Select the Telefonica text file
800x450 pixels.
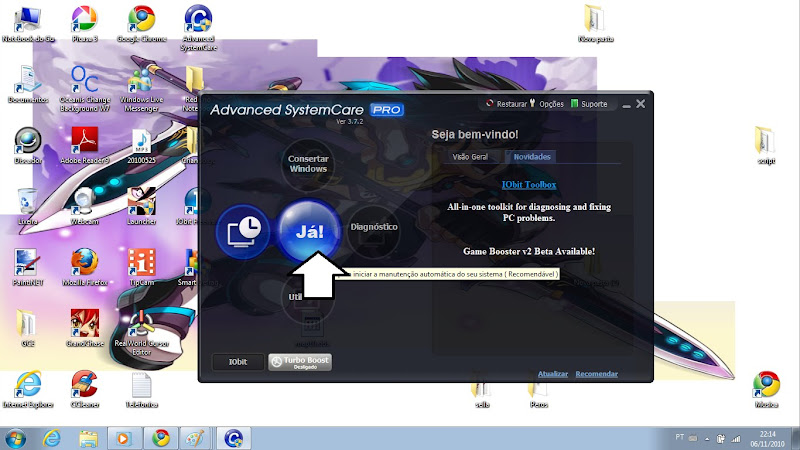[141, 389]
